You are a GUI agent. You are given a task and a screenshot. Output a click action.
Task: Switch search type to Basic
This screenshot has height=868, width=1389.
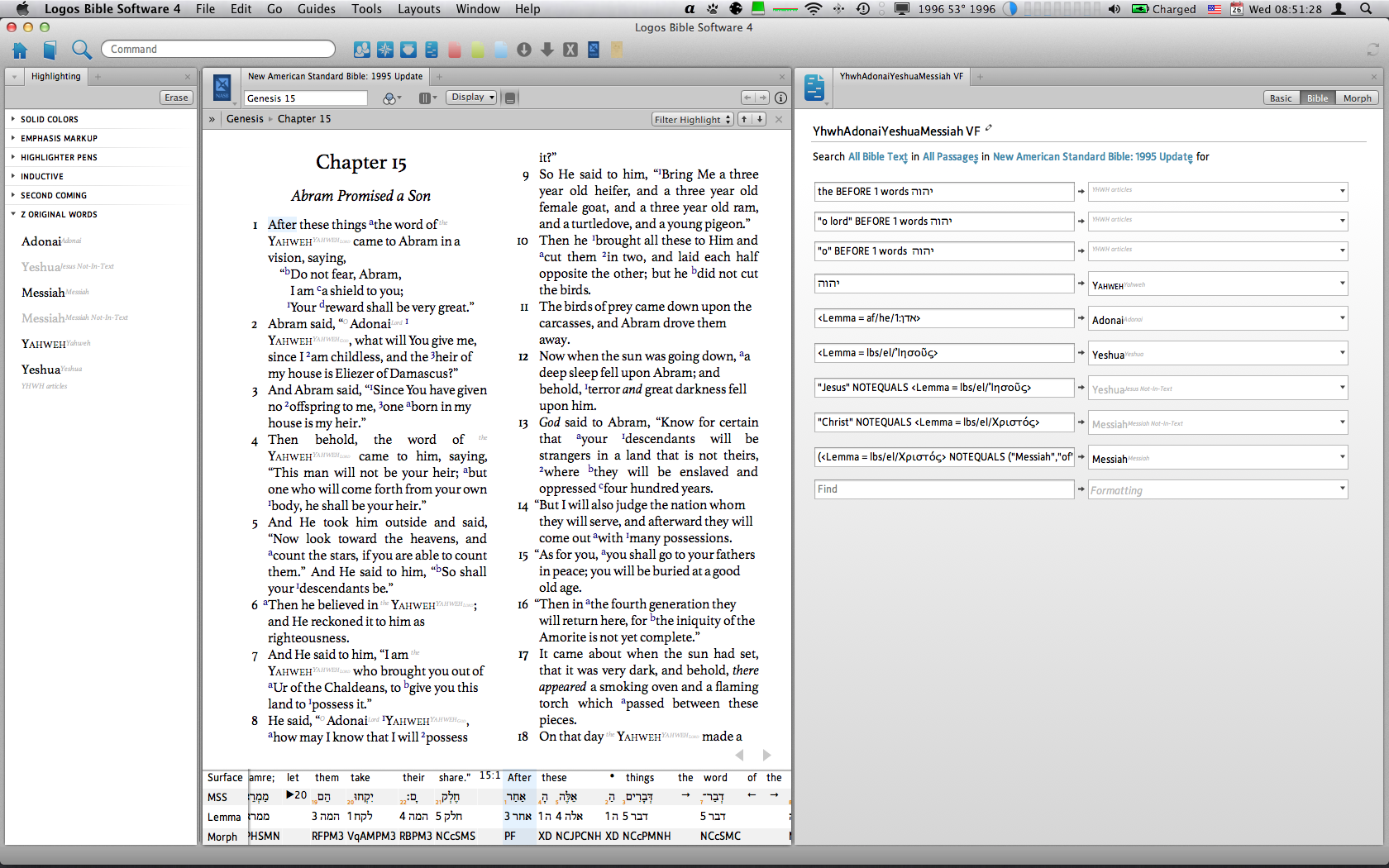click(x=1281, y=98)
